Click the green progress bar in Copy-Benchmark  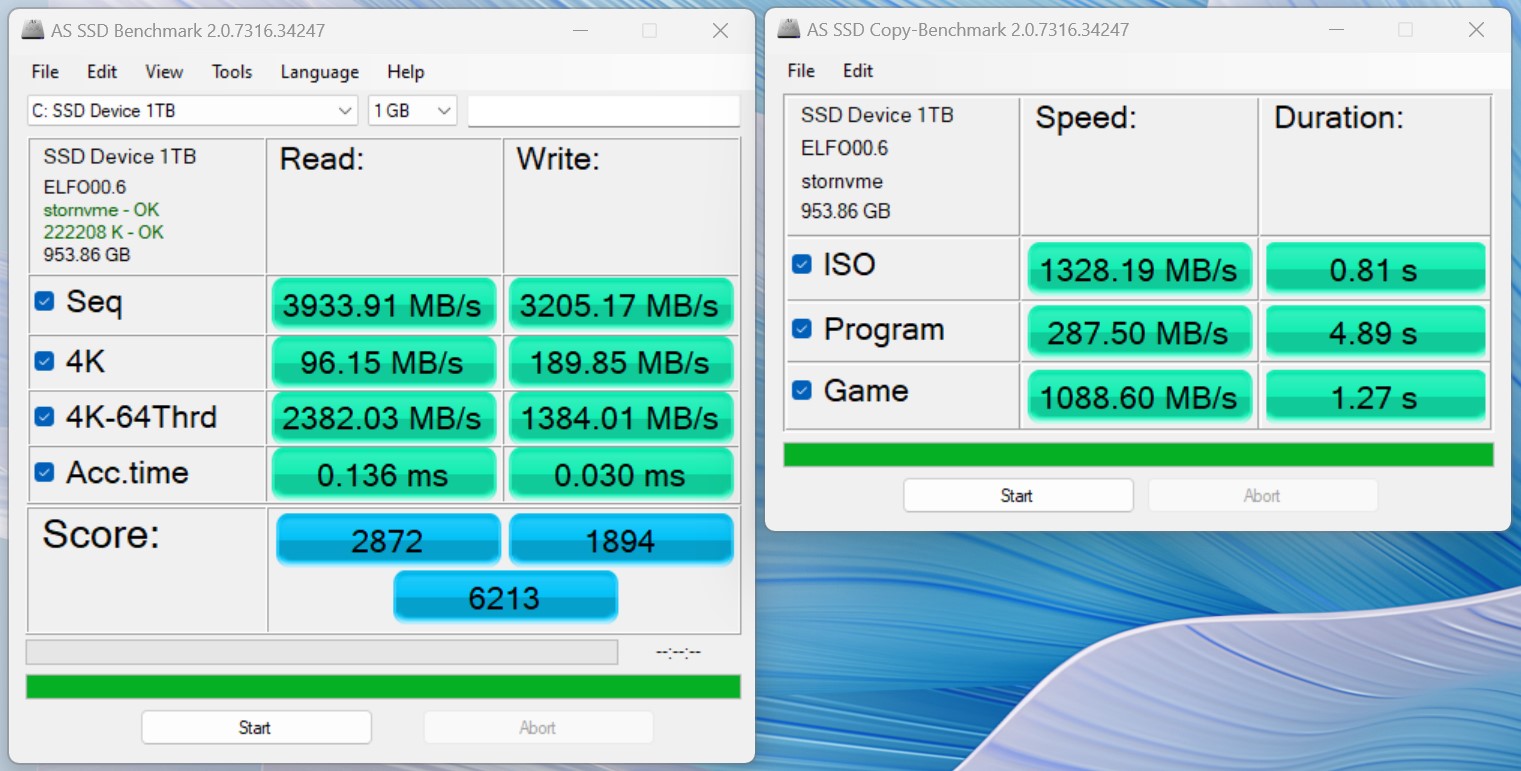(x=1138, y=455)
